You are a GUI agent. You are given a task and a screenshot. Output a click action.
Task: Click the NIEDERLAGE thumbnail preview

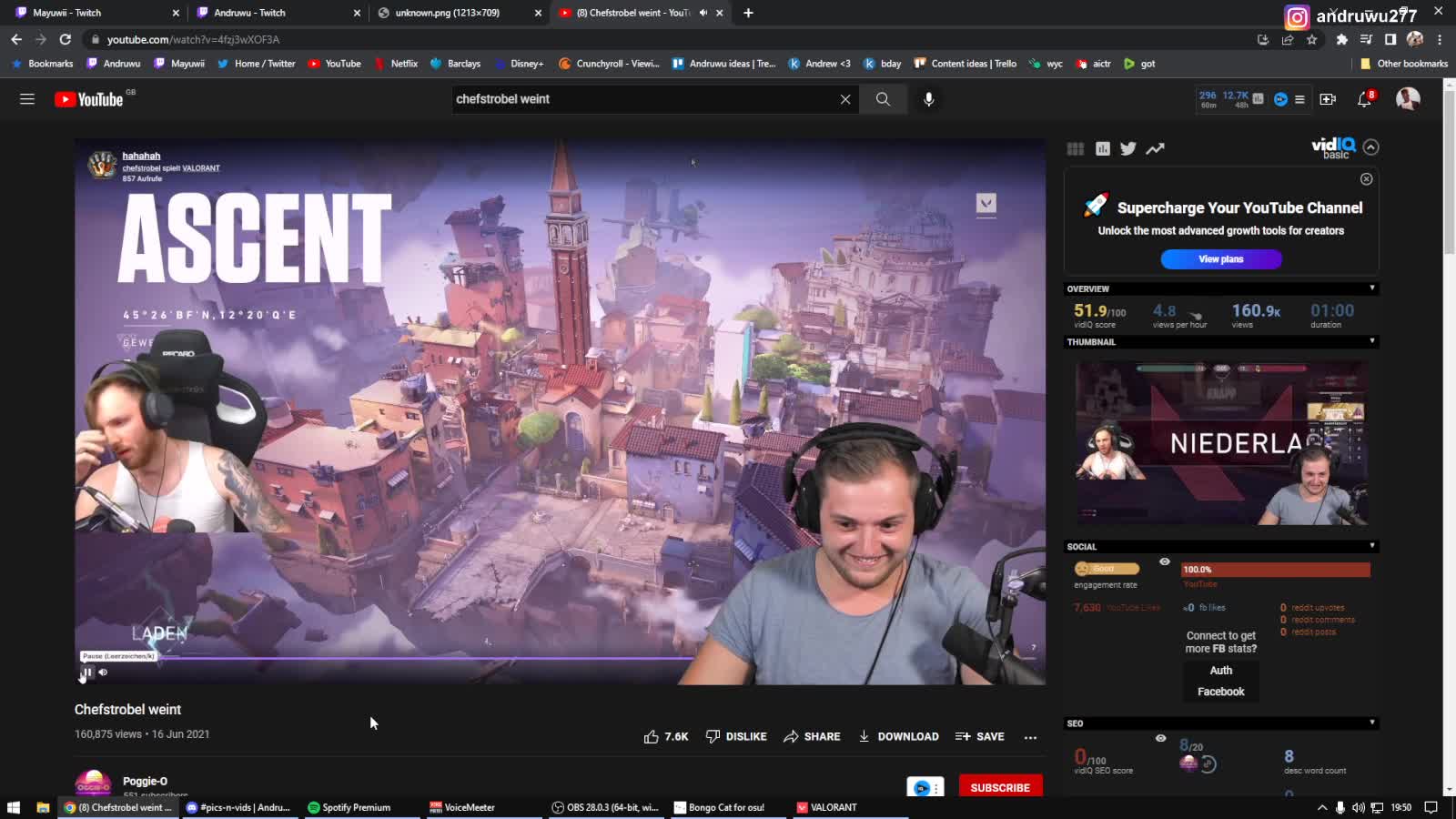pos(1221,443)
